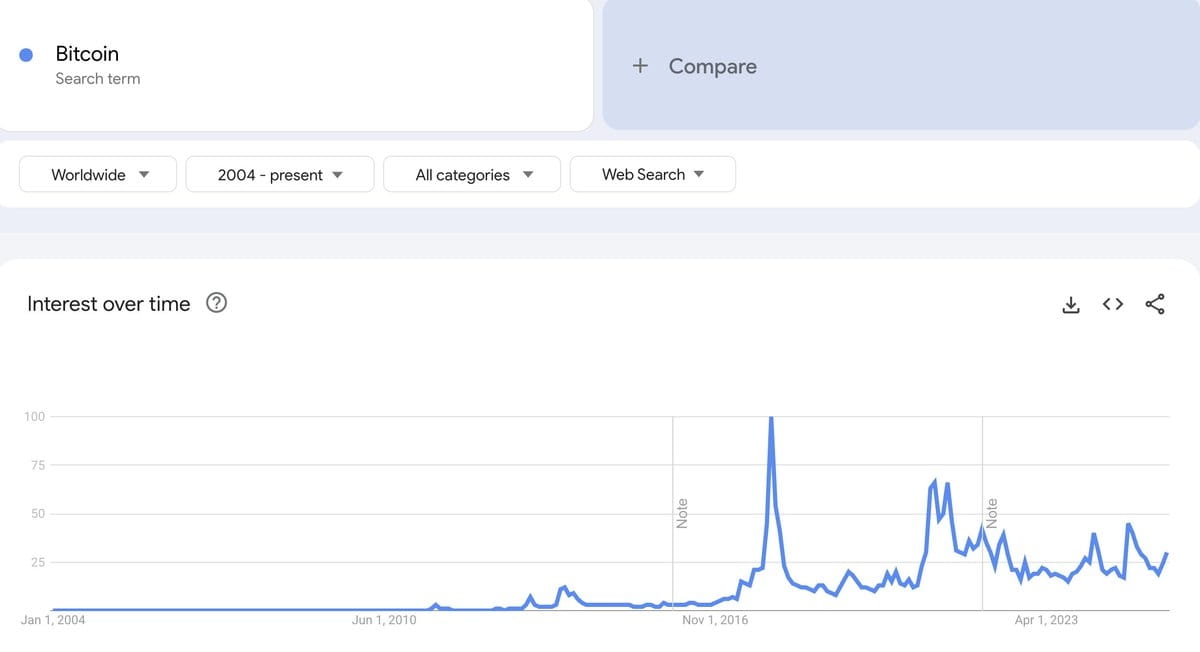The width and height of the screenshot is (1200, 652).
Task: Click the Note marker near 2022
Action: click(992, 513)
